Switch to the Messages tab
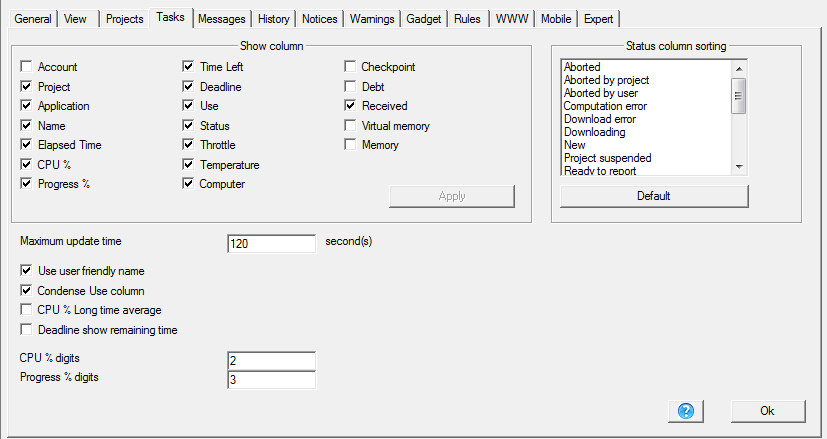The height and width of the screenshot is (439, 827). click(222, 19)
